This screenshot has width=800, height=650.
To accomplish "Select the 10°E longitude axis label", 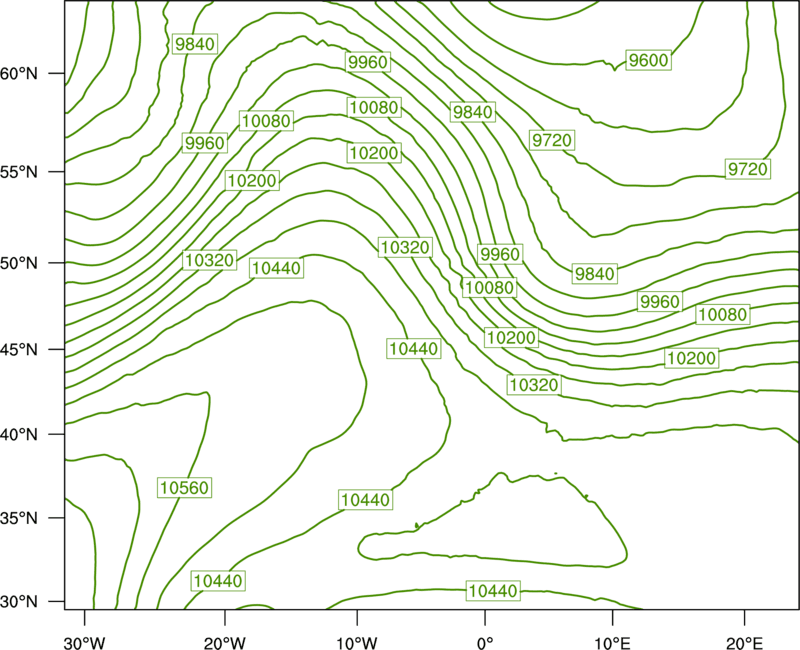I will click(x=612, y=643).
